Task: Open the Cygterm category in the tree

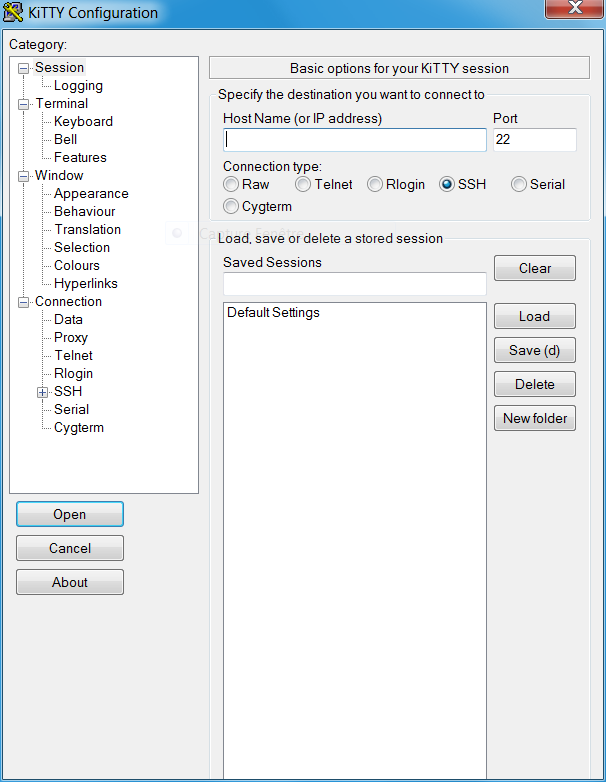Action: point(79,428)
